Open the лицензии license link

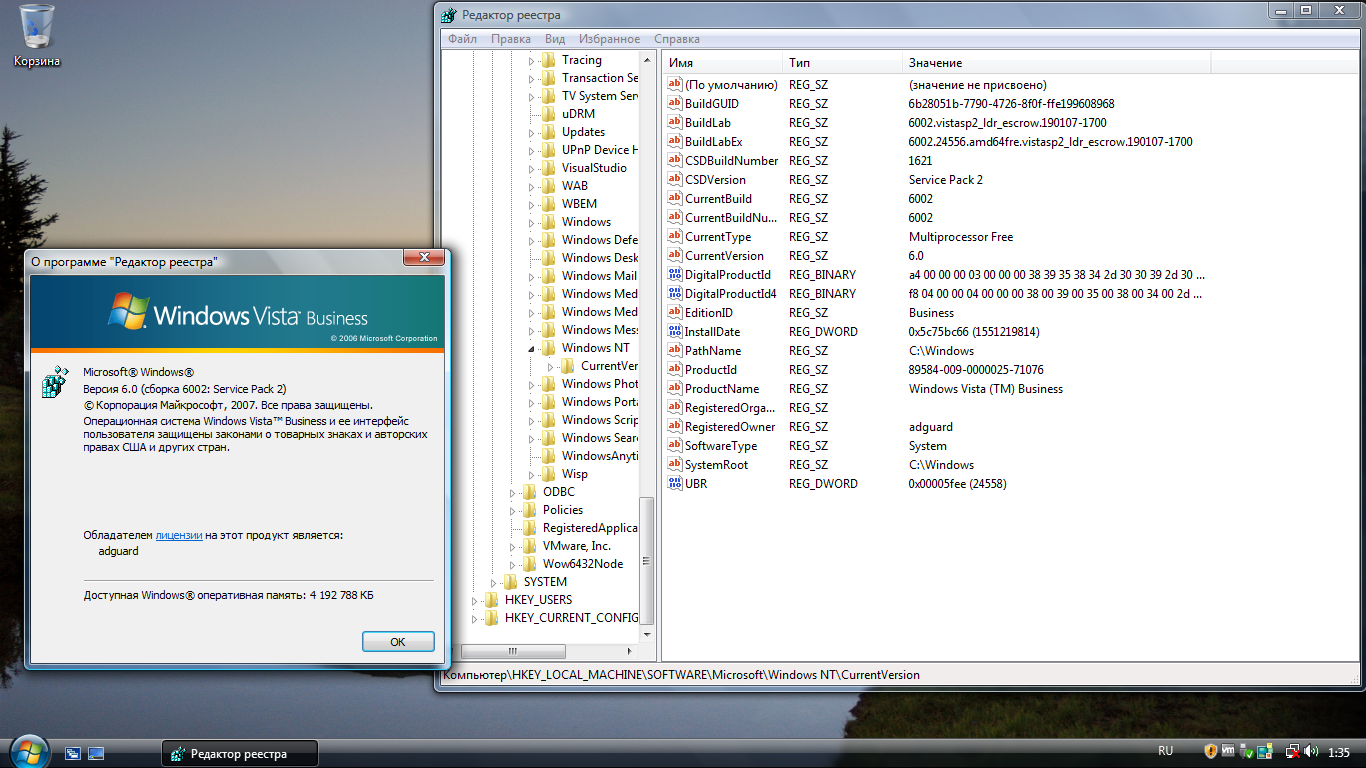tap(179, 536)
